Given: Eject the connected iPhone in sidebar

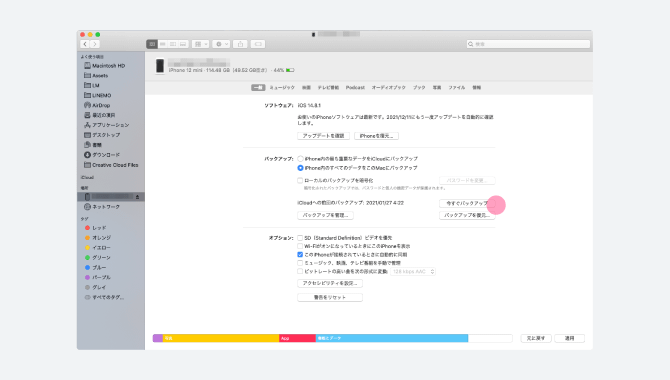Looking at the screenshot, I should (138, 197).
